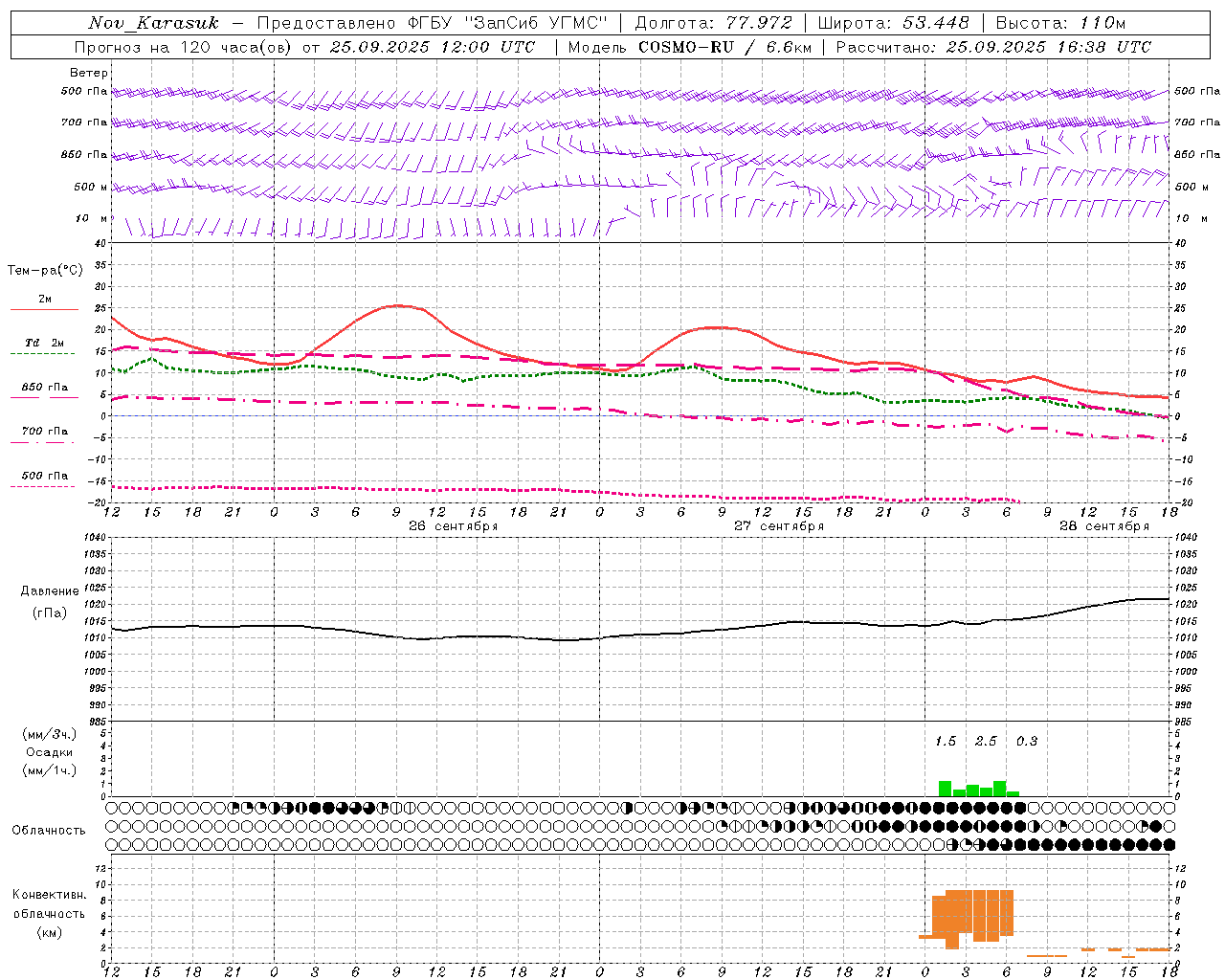Click the green precipitation bars
Screen dimensions: 1225x980
979,789
